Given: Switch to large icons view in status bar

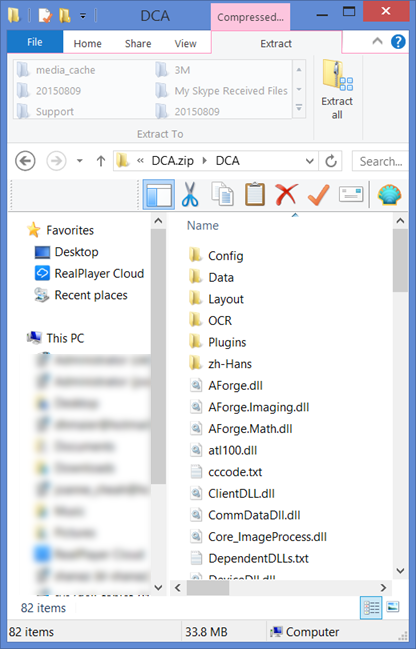Looking at the screenshot, I should 392,607.
